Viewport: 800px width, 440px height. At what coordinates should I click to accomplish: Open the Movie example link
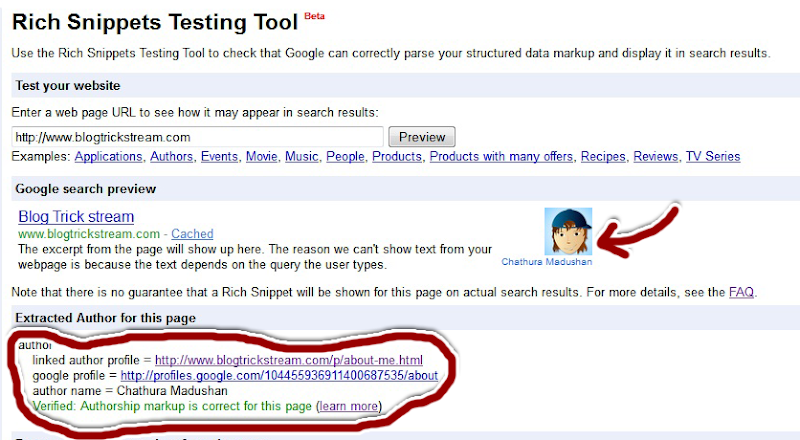tap(261, 157)
